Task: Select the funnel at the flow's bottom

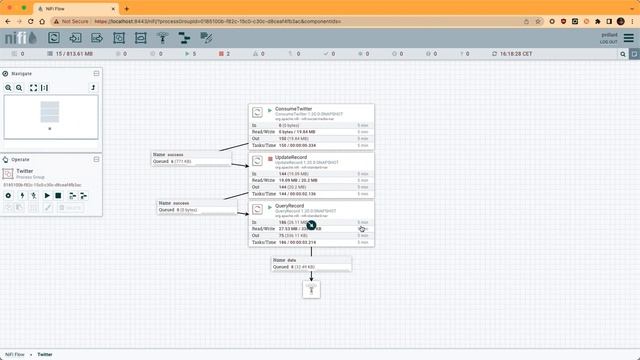Action: click(x=311, y=289)
